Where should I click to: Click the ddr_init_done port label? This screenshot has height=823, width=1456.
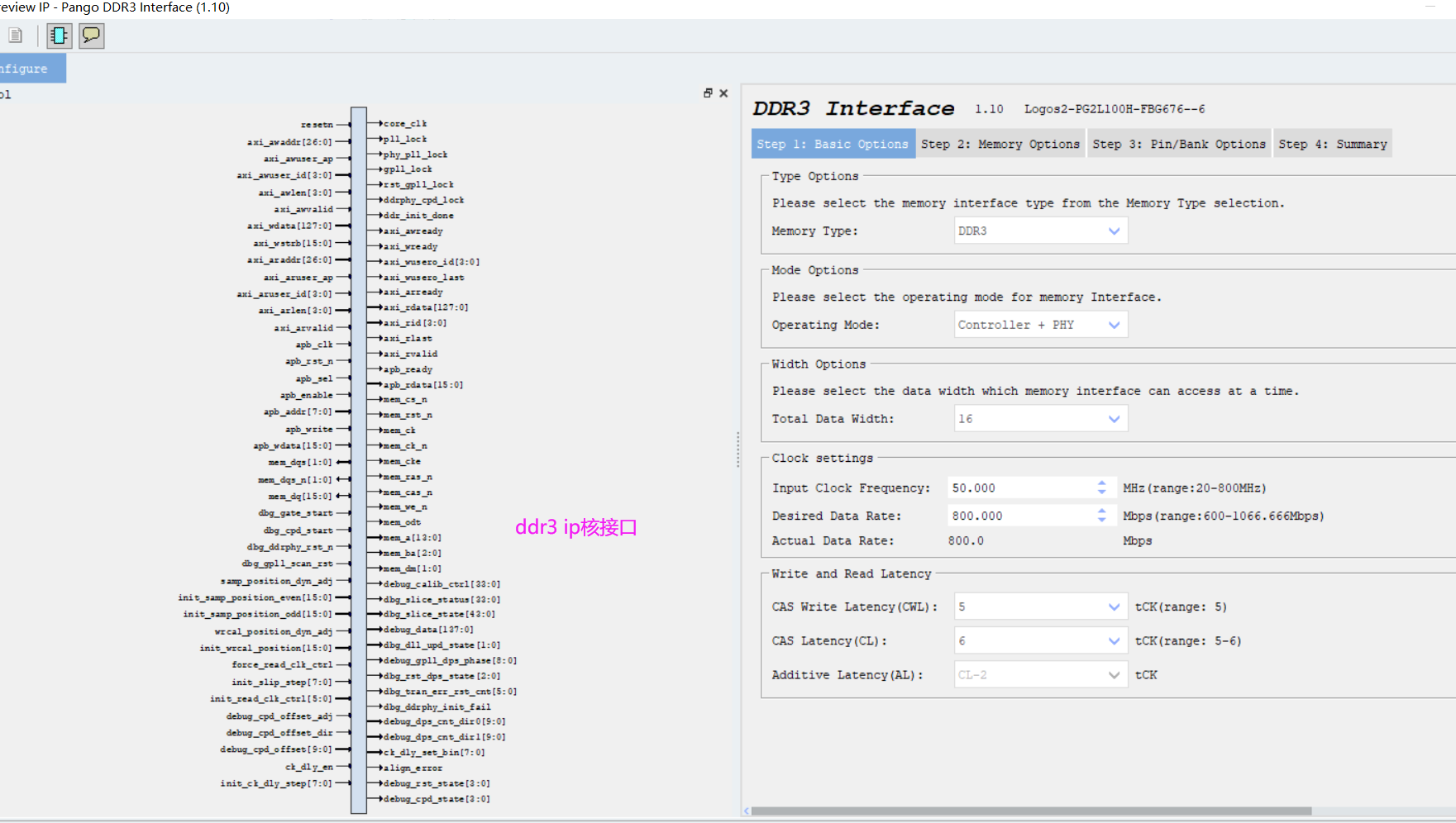click(x=418, y=215)
